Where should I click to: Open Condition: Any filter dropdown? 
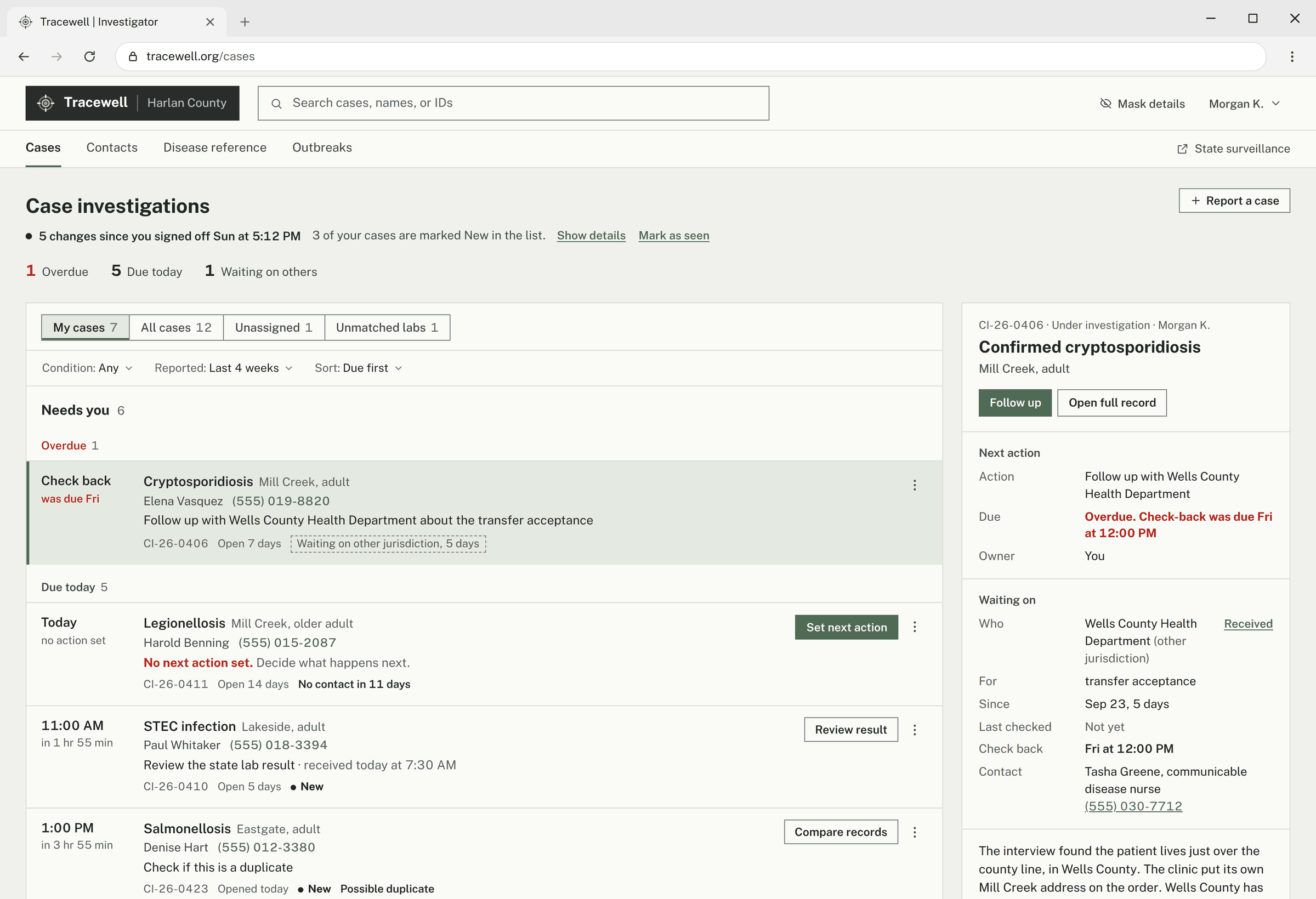pos(87,368)
